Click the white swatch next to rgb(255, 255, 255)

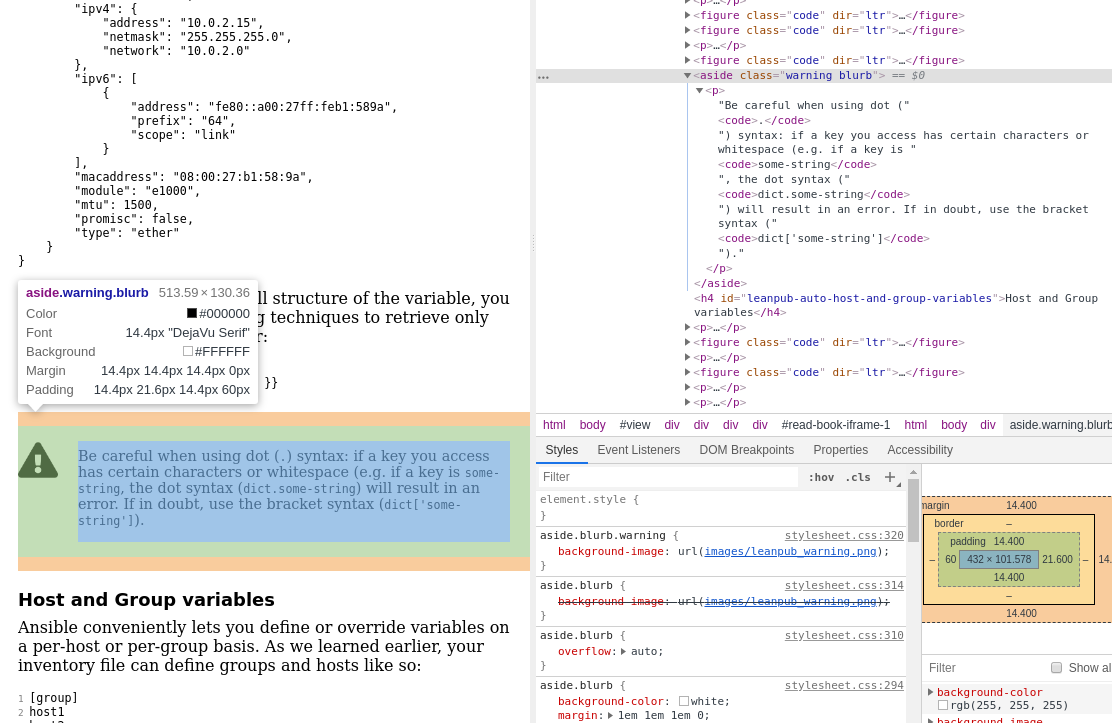click(x=942, y=704)
